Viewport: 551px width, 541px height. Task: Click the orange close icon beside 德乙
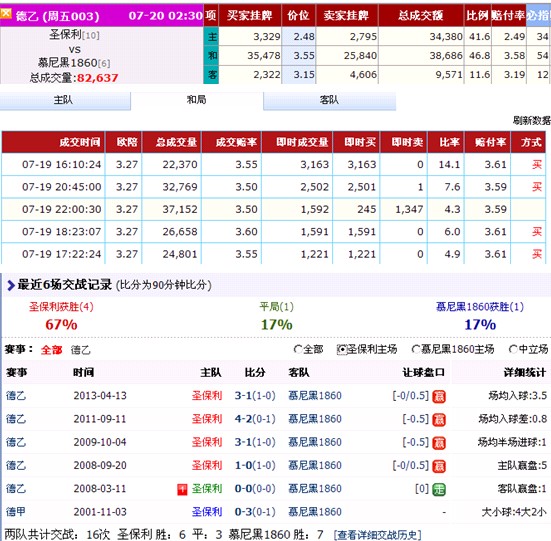pos(6,14)
